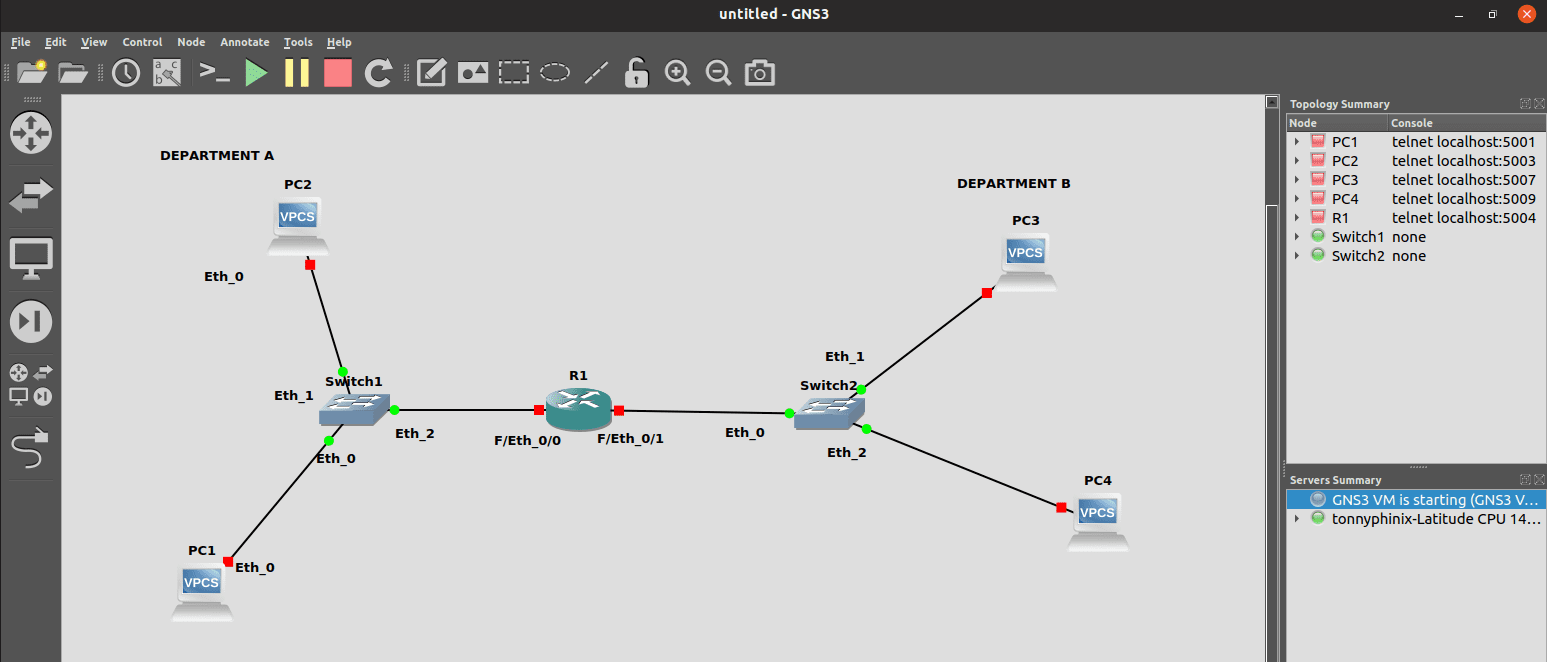Open console connect to all nodes
Screen dimensions: 1547x662
(214, 72)
